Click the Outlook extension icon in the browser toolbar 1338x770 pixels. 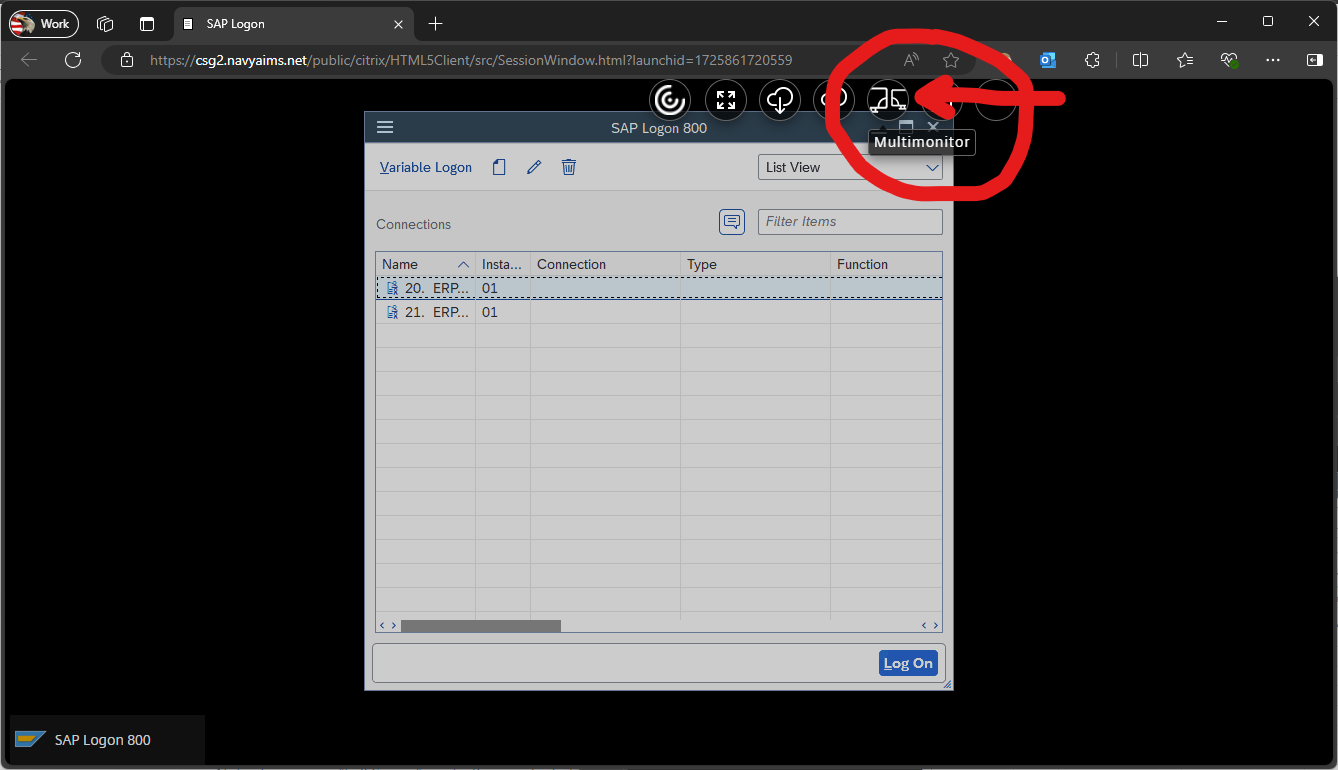click(x=1047, y=60)
